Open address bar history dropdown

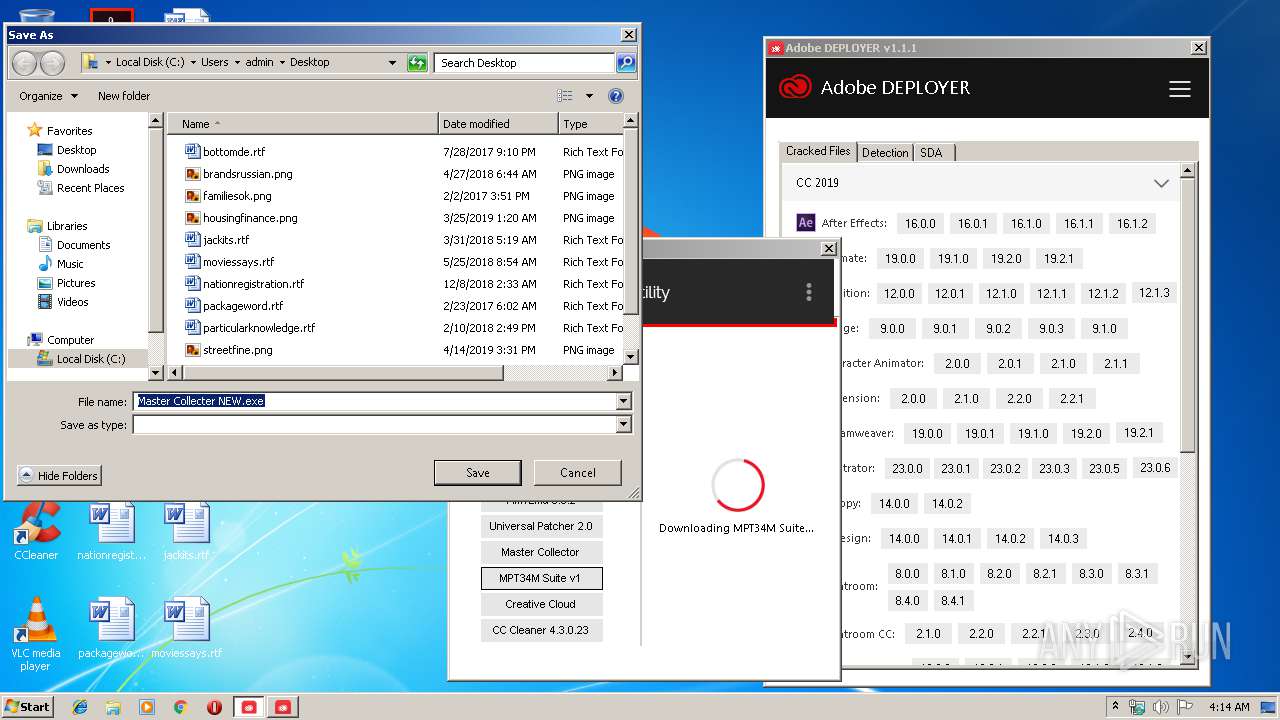[x=392, y=63]
